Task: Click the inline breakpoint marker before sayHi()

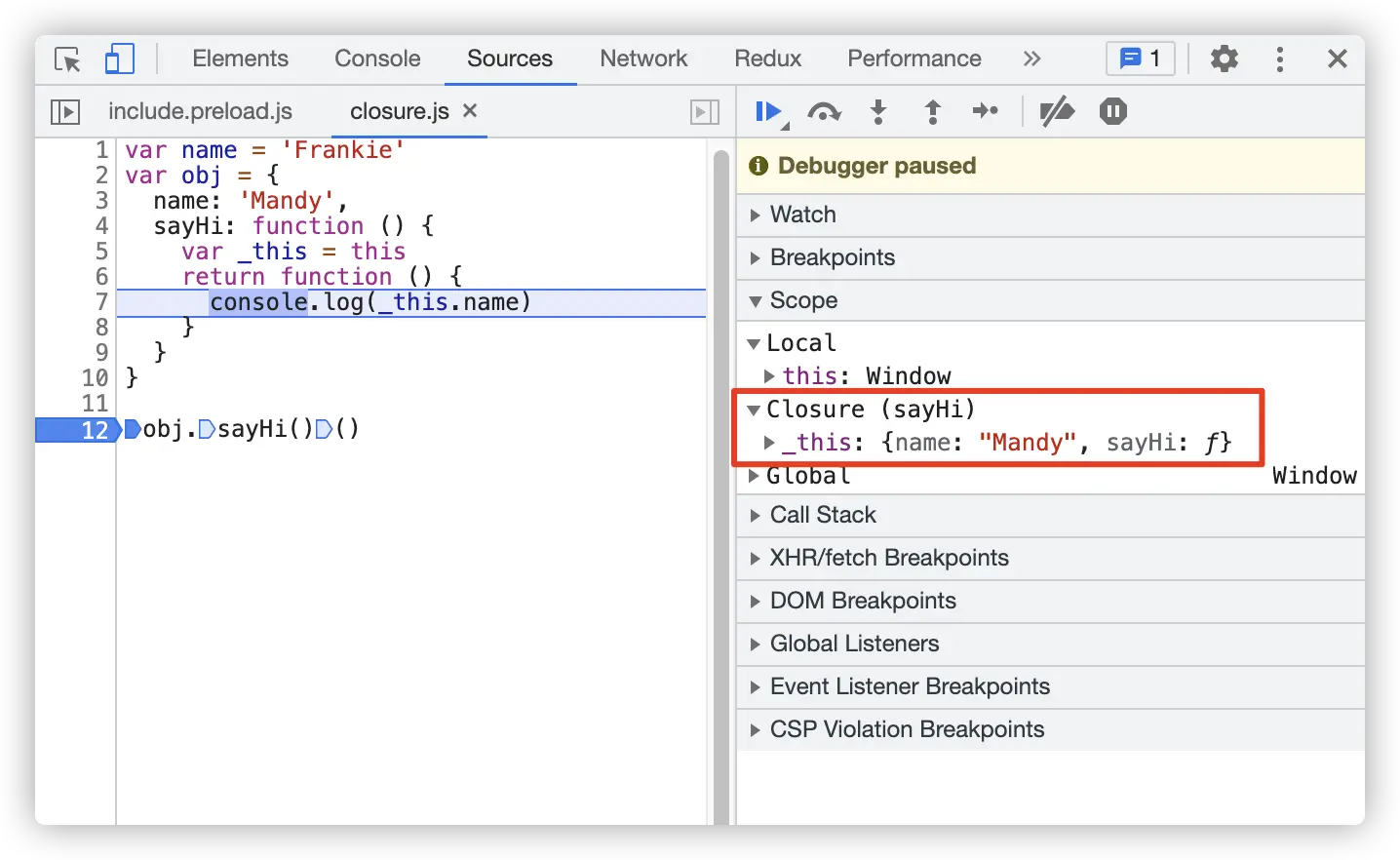Action: (x=207, y=429)
